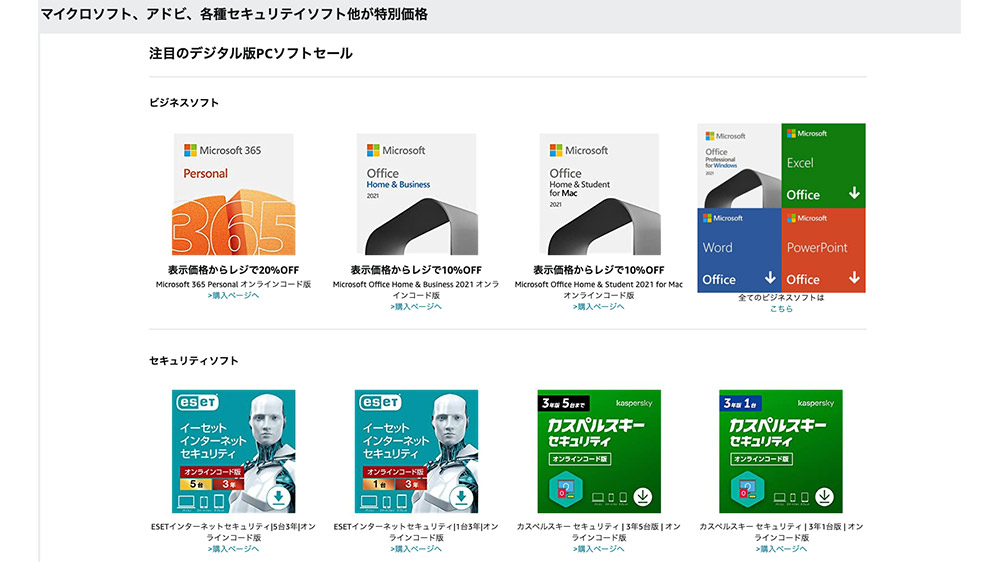Viewport: 1000px width, 562px height.
Task: Open 購入ページへ link under Office Home & Business
Action: coord(416,307)
